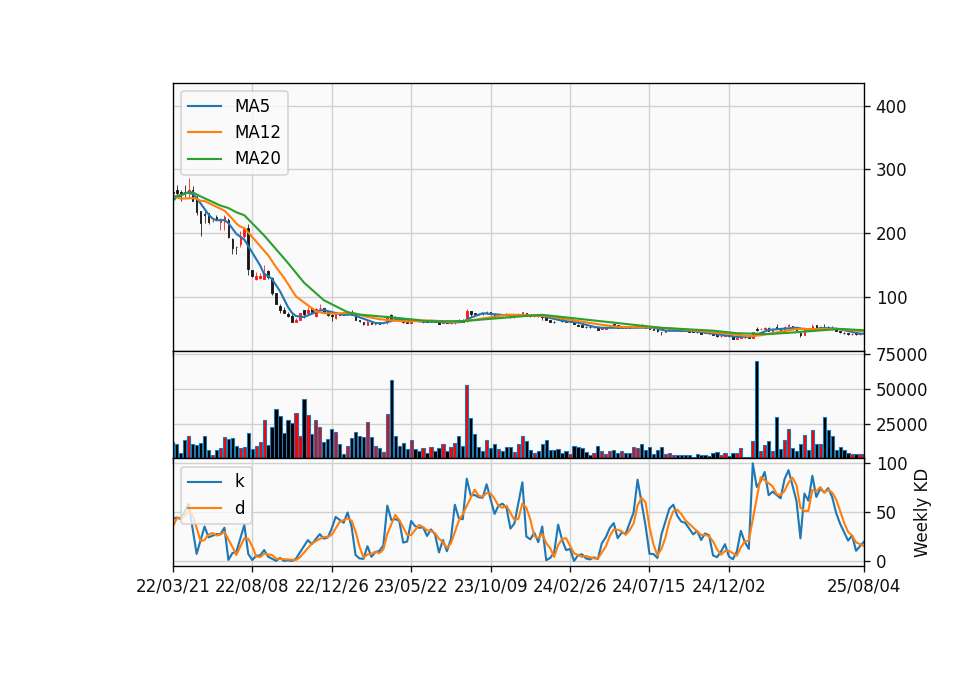The height and width of the screenshot is (690, 960).
Task: Click the MA12 legend label
Action: [257, 132]
